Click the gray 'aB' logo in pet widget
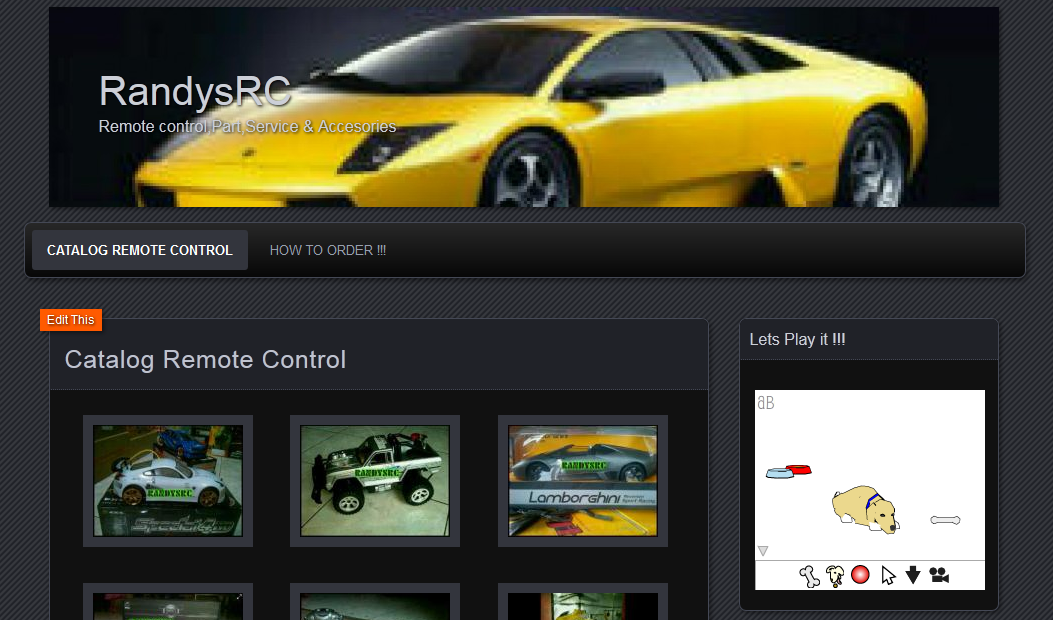The height and width of the screenshot is (620, 1053). point(766,402)
